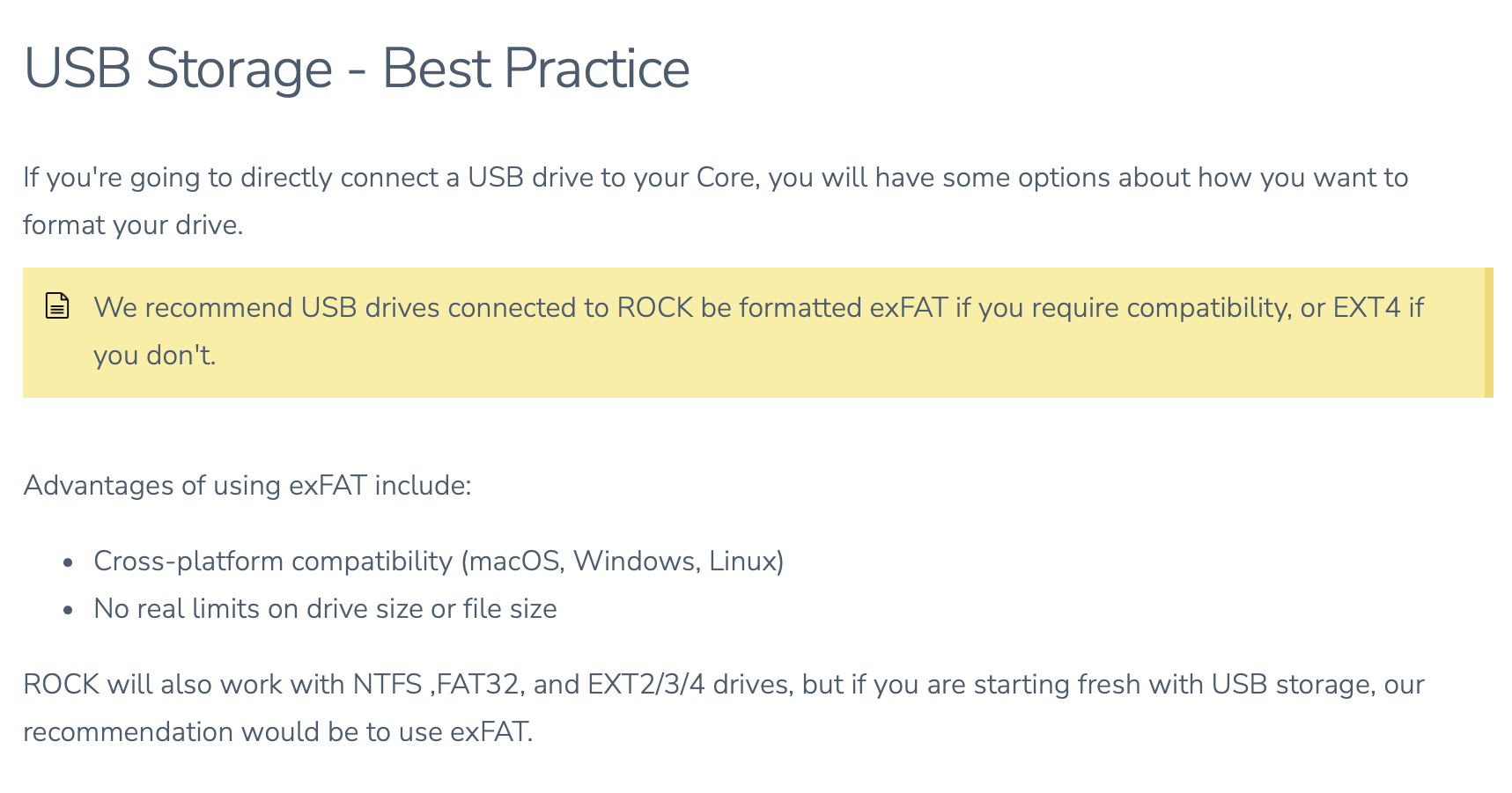This screenshot has height=793, width=1512.
Task: Click "NTFS" in the final paragraph
Action: 387,685
